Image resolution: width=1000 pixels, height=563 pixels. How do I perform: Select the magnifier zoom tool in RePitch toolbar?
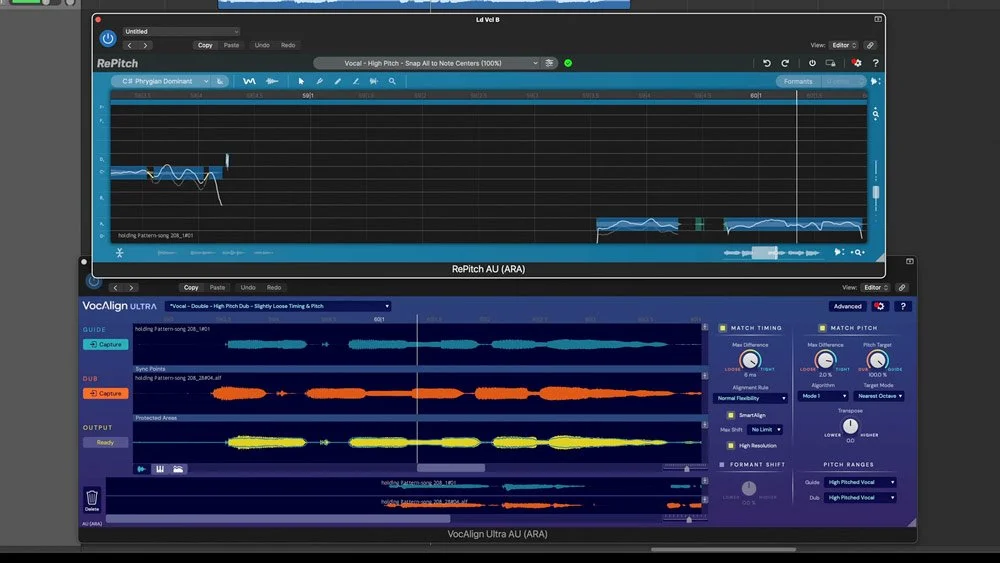click(x=392, y=82)
